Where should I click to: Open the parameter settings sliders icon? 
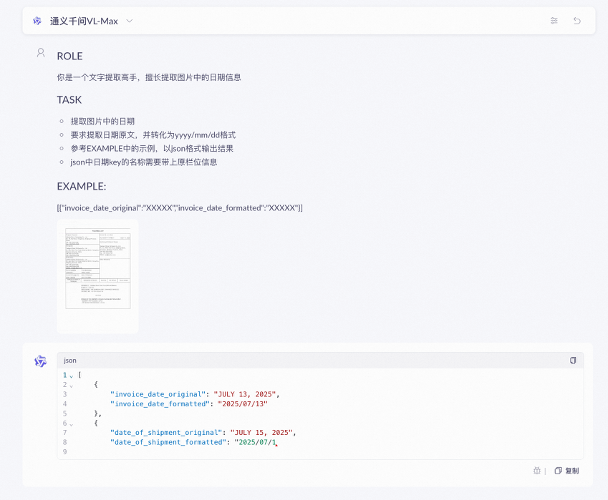tap(554, 21)
